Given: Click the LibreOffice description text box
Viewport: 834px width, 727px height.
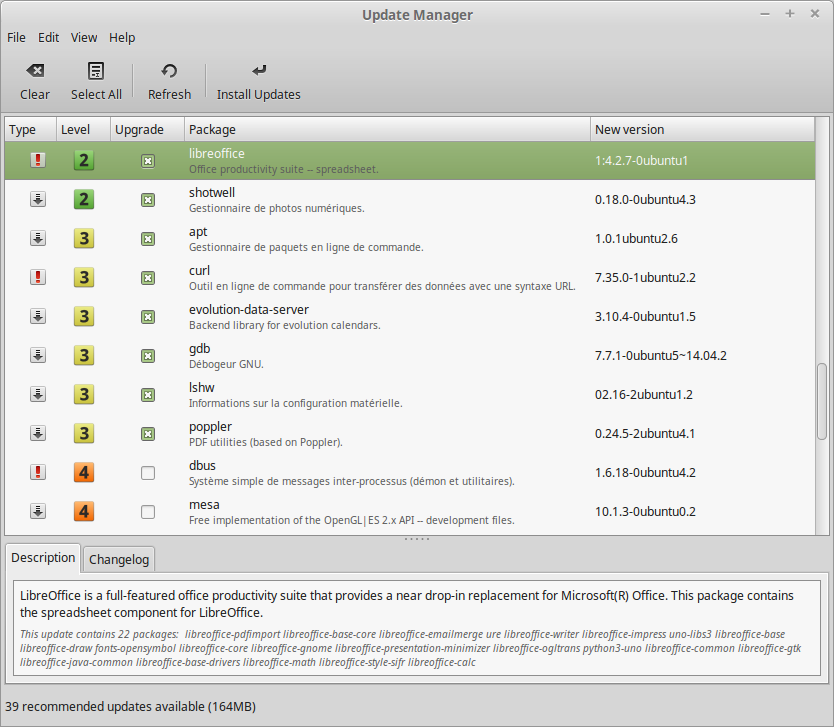Looking at the screenshot, I should click(x=417, y=628).
